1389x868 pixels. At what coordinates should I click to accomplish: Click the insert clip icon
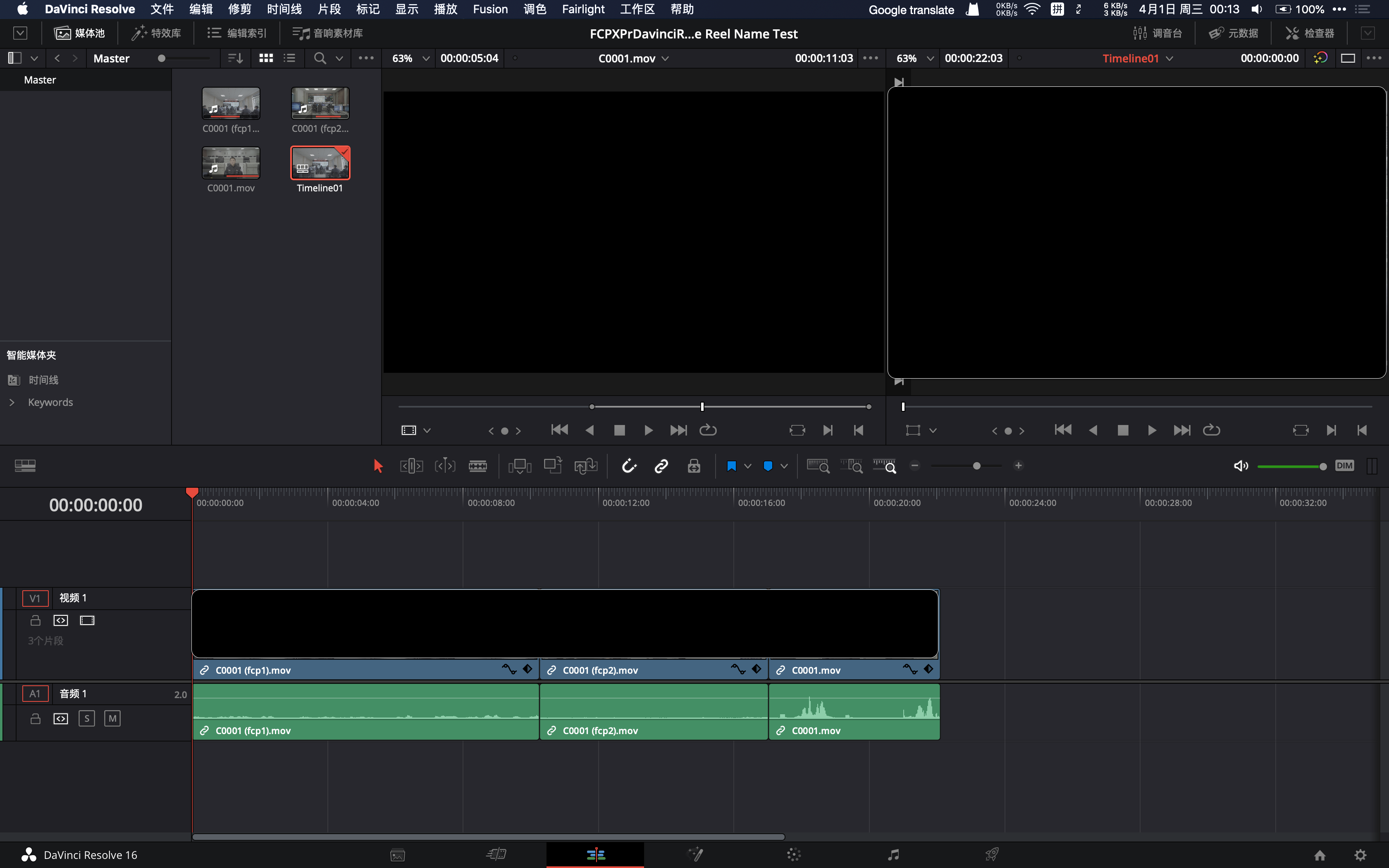520,466
